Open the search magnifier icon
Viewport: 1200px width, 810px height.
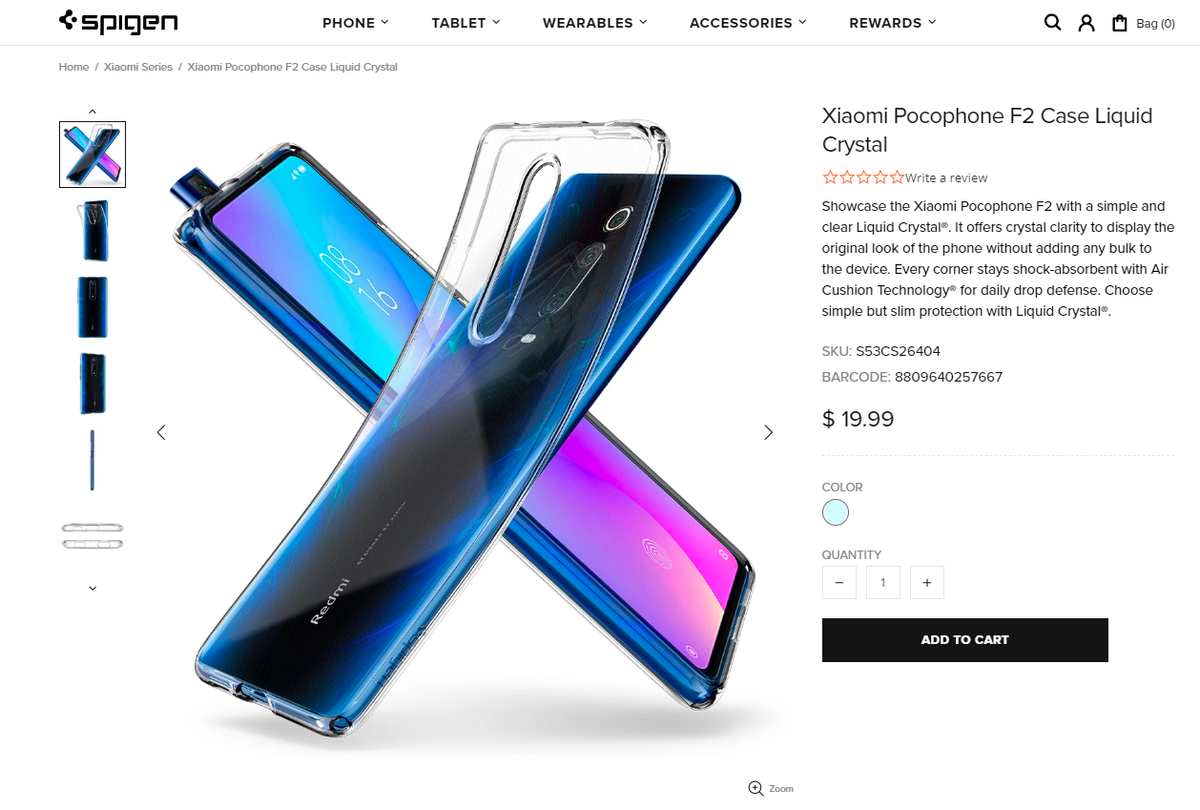click(1052, 22)
